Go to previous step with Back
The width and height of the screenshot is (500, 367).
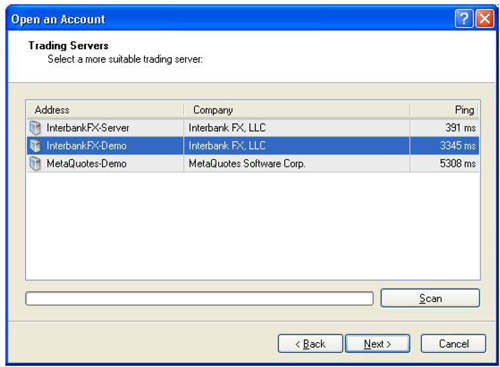[x=310, y=344]
